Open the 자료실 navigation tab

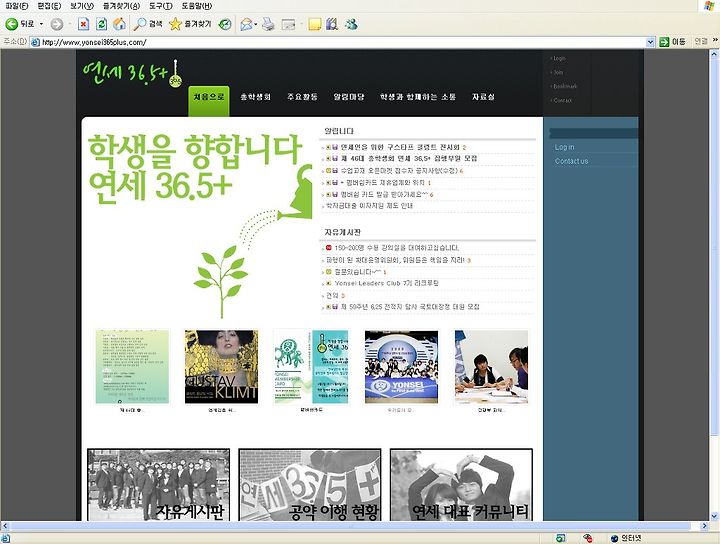(483, 97)
